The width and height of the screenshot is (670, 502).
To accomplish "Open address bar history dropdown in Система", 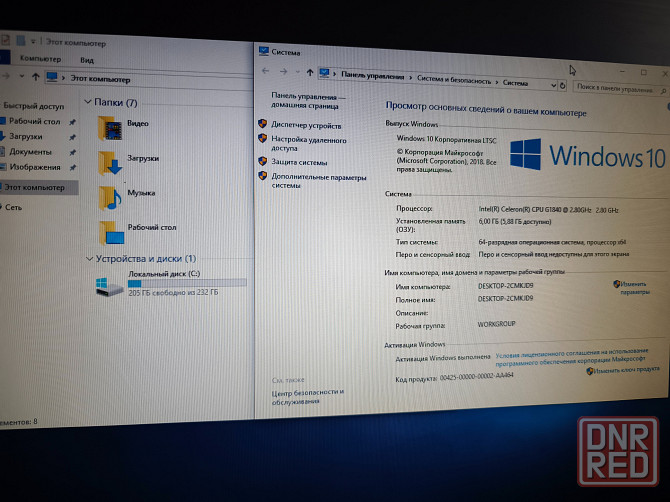I will (x=553, y=85).
